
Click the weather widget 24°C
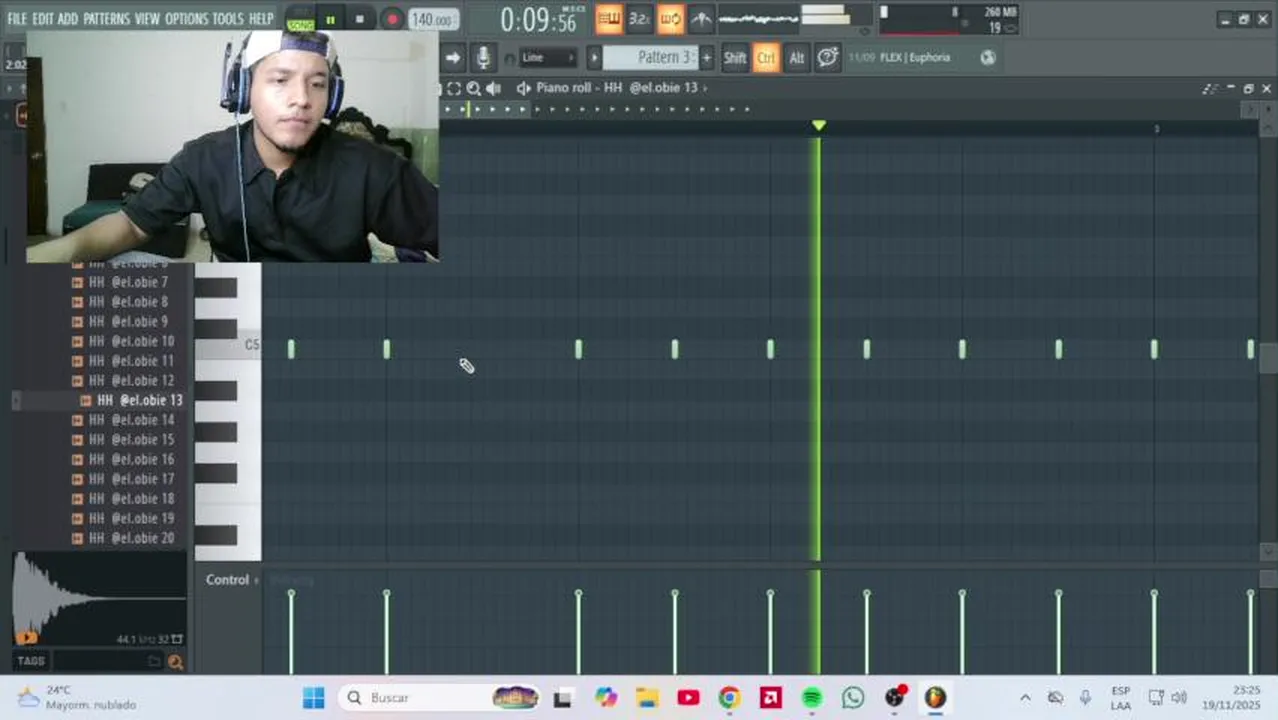tap(76, 697)
